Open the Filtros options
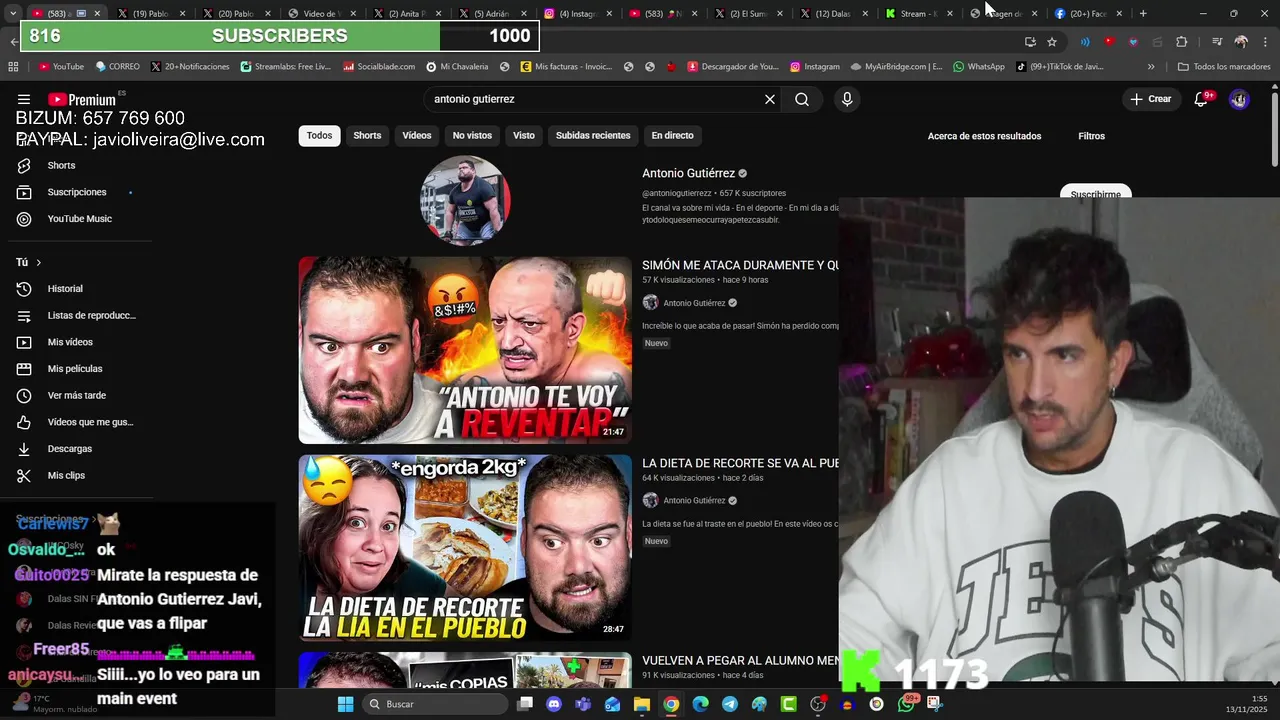The width and height of the screenshot is (1280, 720). click(1091, 136)
